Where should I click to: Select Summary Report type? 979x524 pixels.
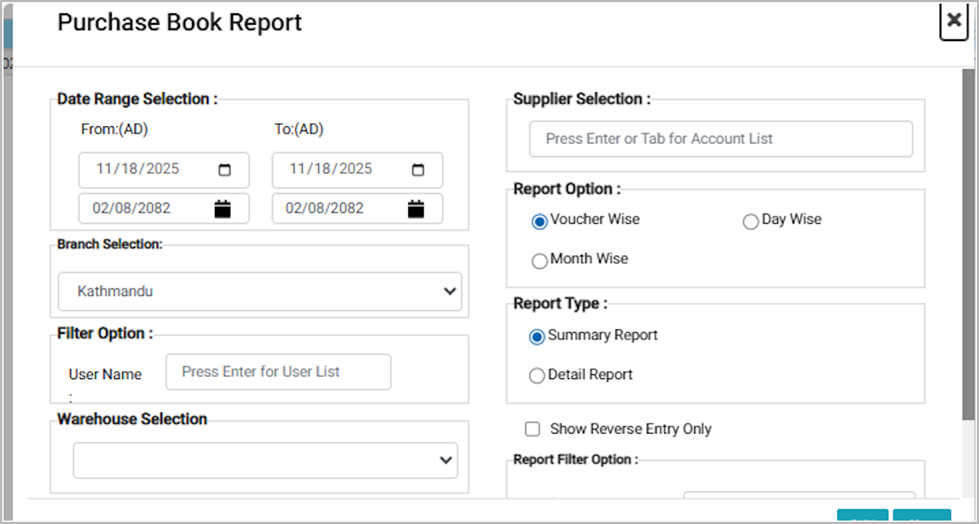pos(537,337)
